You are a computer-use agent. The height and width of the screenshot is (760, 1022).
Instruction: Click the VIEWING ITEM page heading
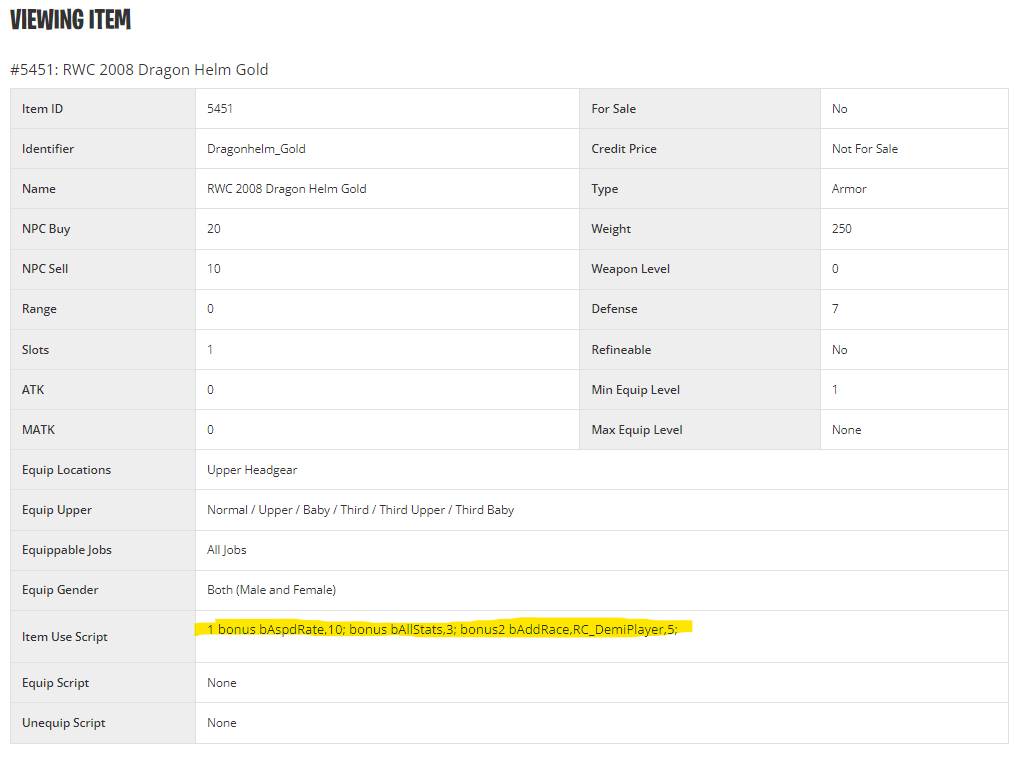point(70,20)
